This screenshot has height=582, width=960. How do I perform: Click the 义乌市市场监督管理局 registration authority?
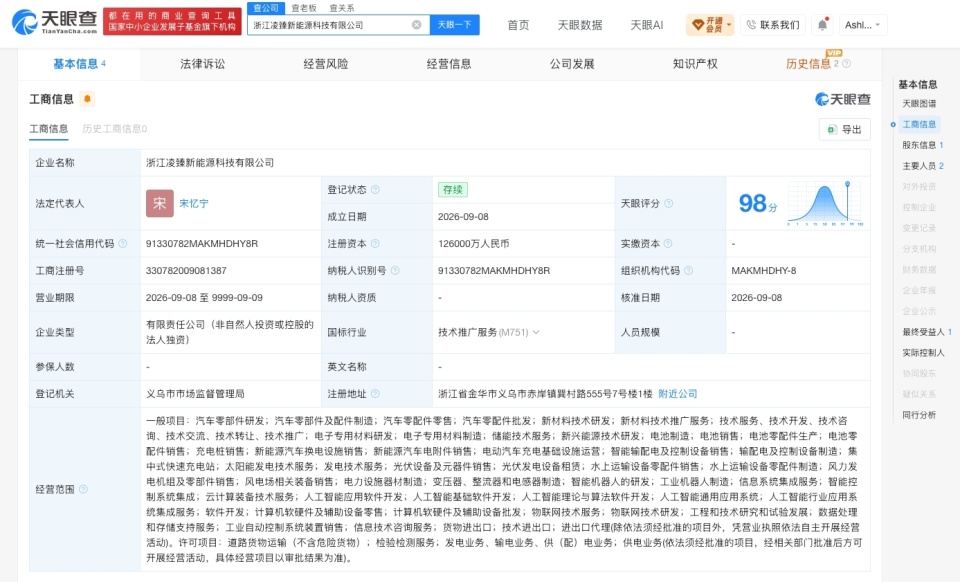[195, 394]
